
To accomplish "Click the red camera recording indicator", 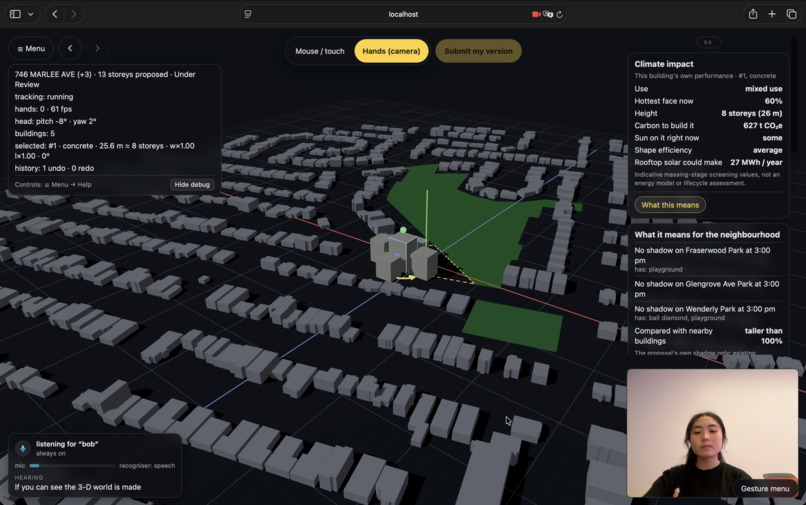I will [536, 14].
